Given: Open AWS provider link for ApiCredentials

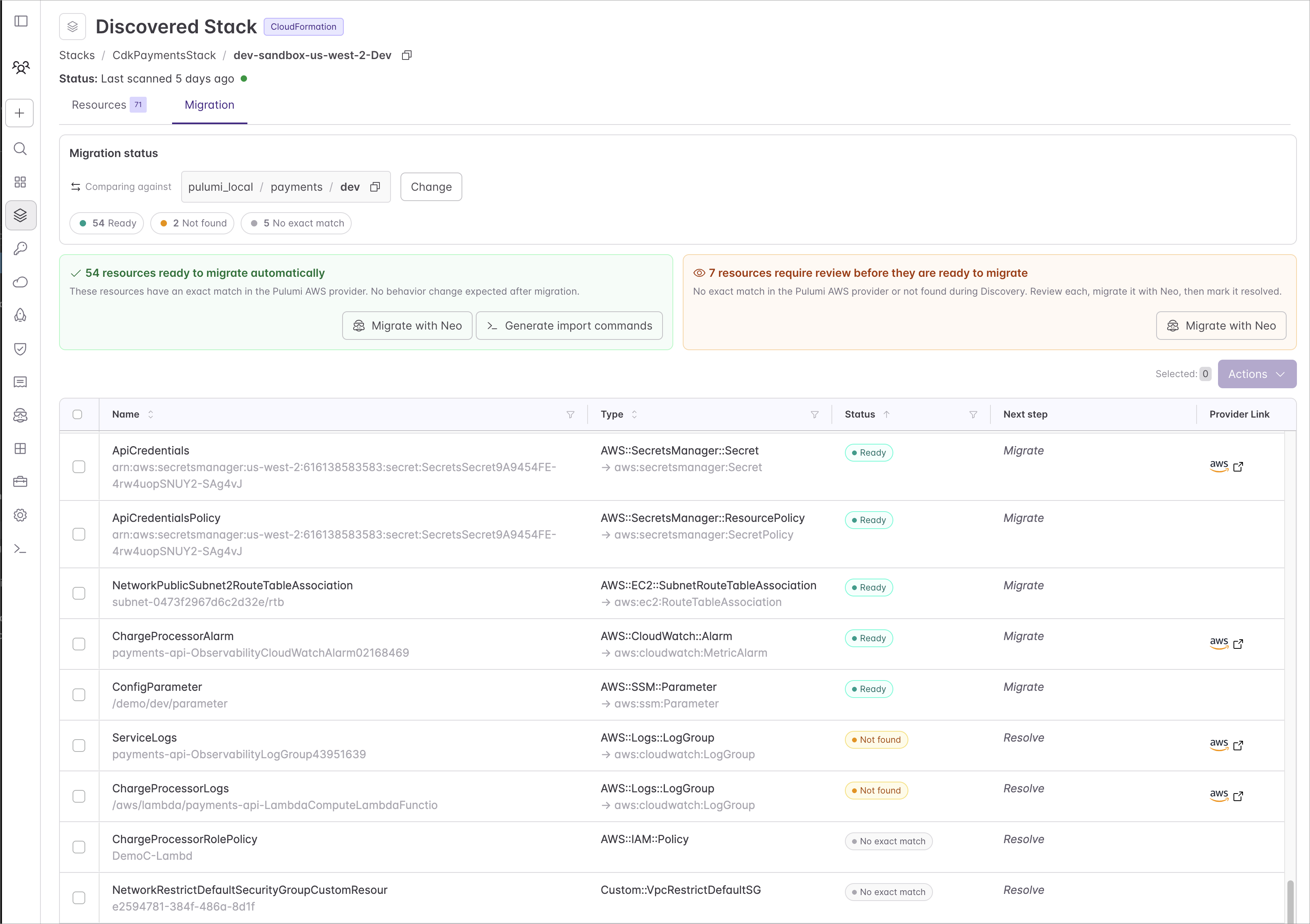Looking at the screenshot, I should (x=1226, y=466).
